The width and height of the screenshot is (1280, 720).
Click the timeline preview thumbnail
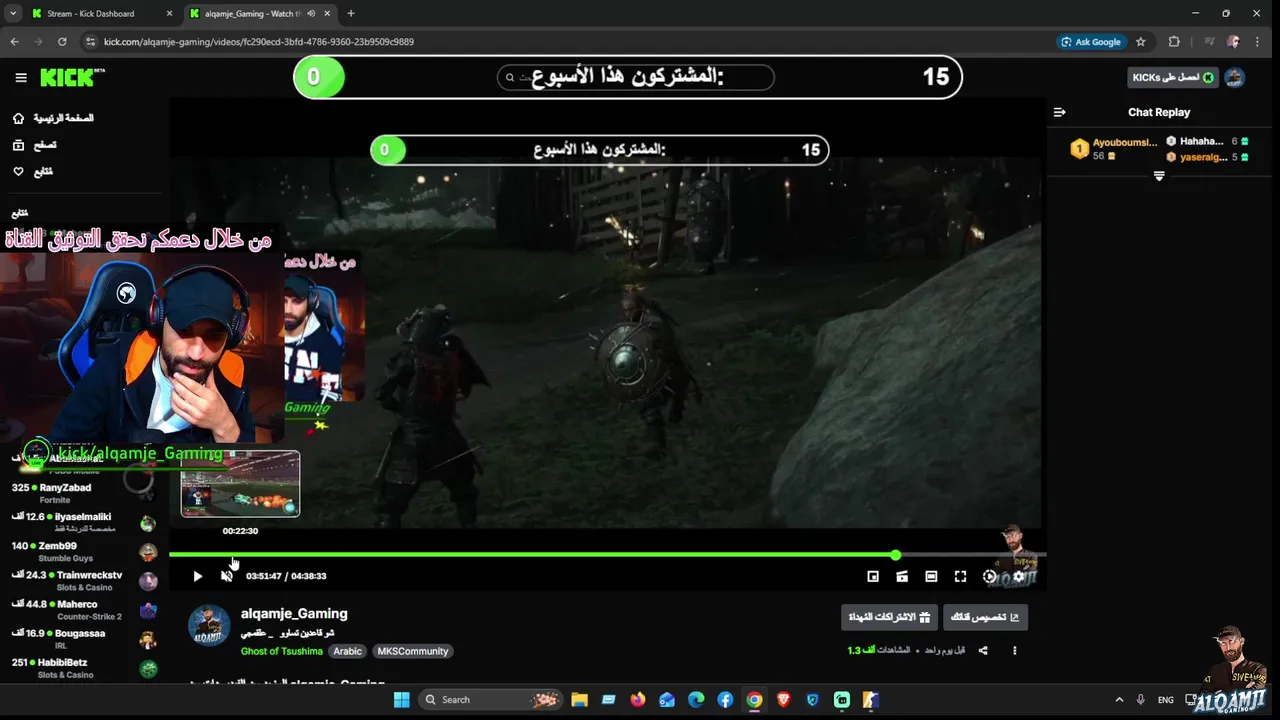(240, 484)
